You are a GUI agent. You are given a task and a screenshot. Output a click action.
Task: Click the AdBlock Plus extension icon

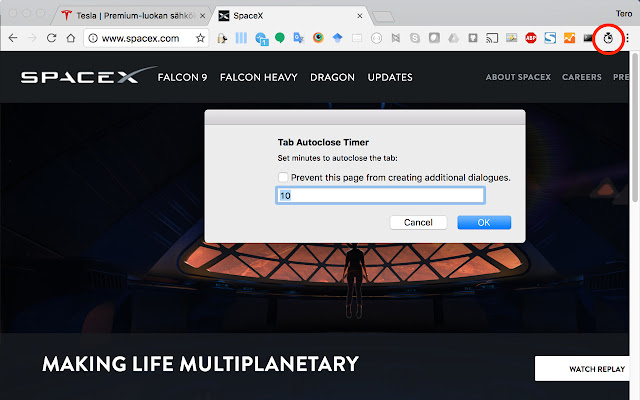(531, 38)
